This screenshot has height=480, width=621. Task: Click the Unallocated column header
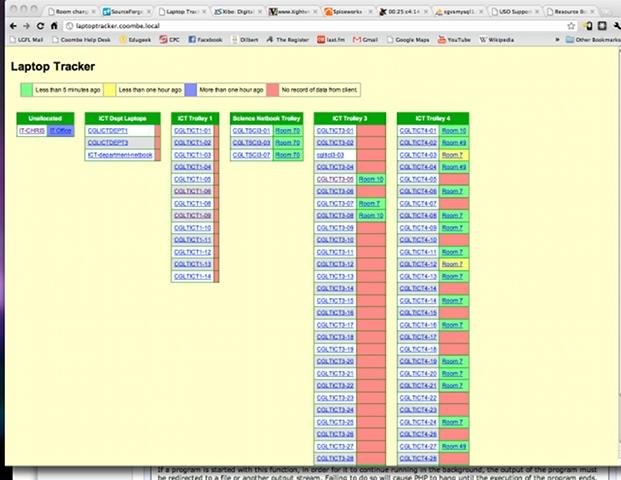point(45,118)
